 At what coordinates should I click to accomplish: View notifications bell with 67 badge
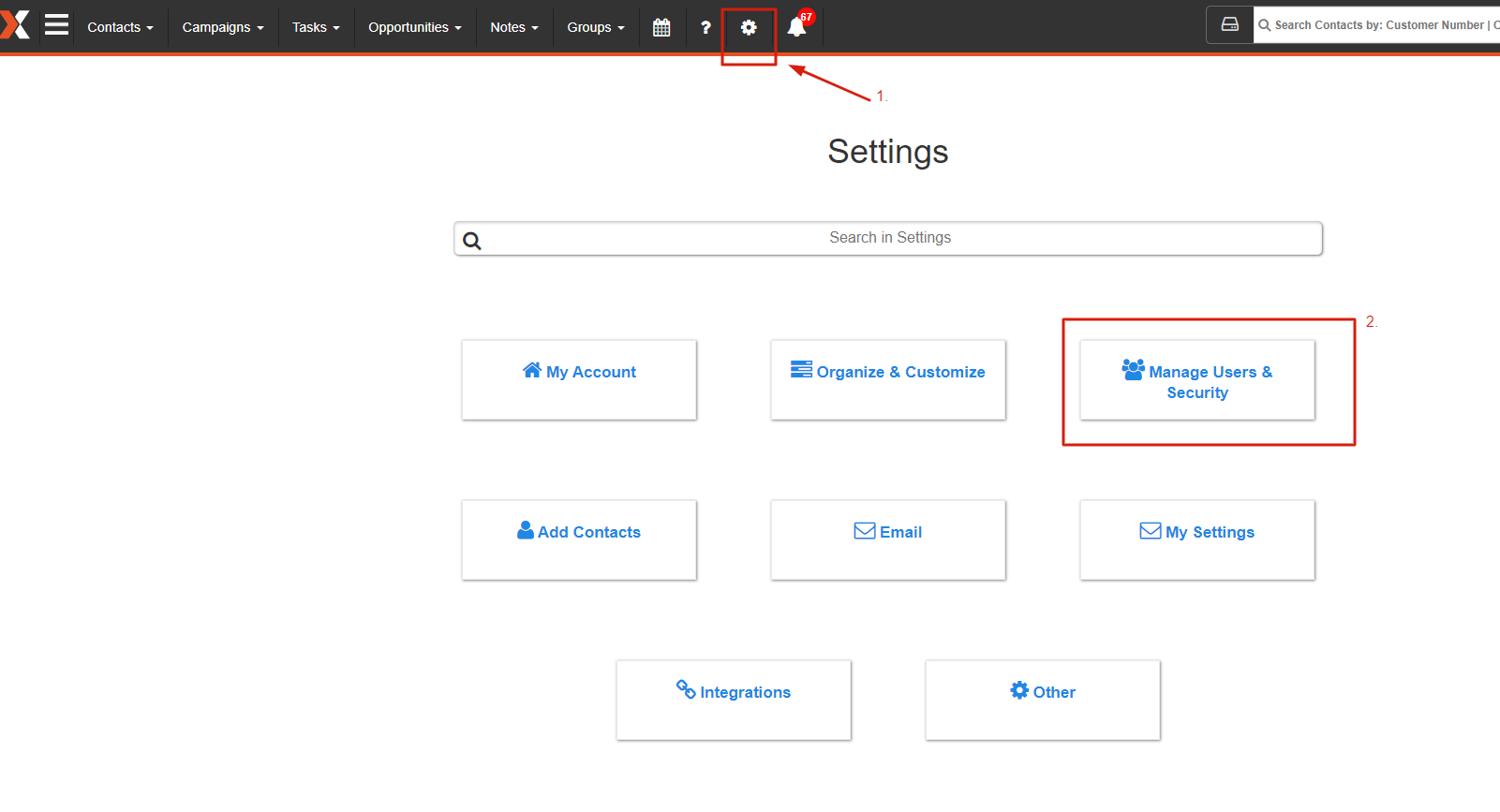point(798,25)
